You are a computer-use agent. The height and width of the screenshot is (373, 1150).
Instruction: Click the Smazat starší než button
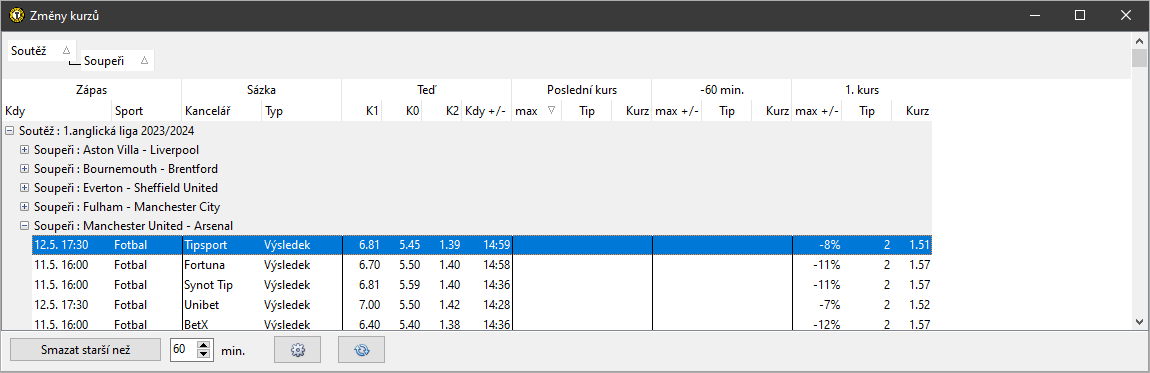[x=85, y=350]
